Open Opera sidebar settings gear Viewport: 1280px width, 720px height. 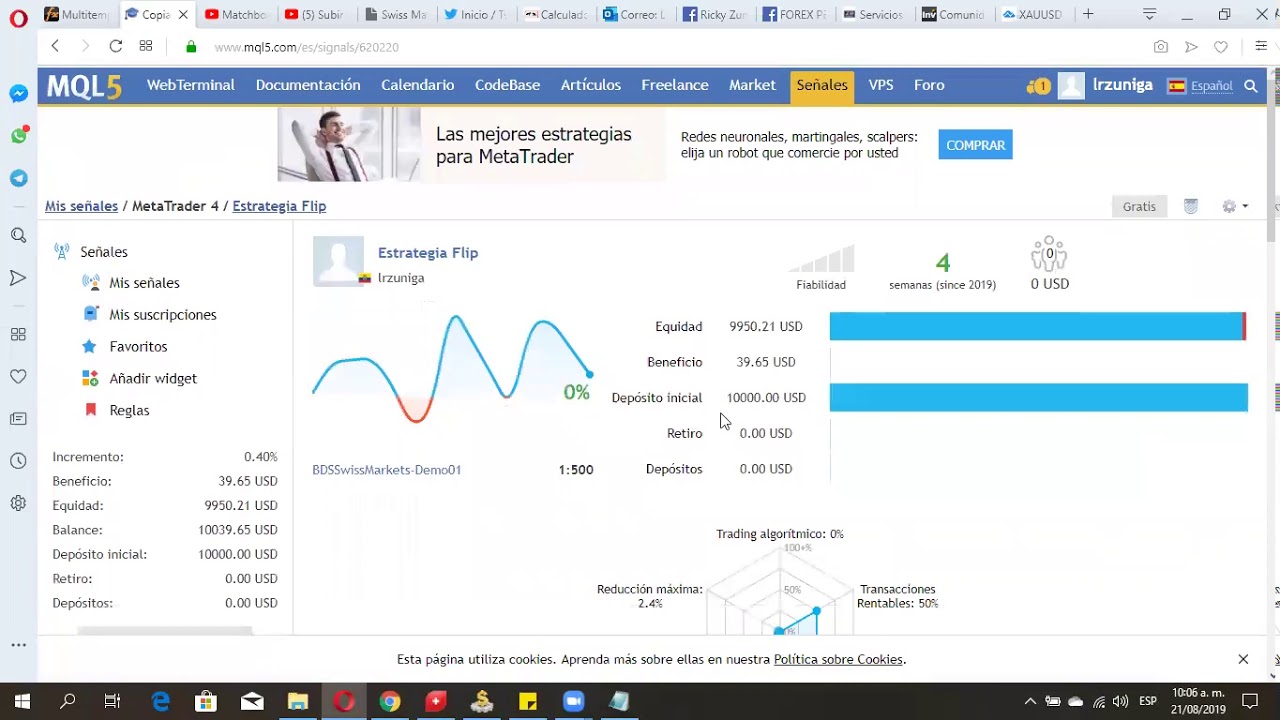pos(18,503)
